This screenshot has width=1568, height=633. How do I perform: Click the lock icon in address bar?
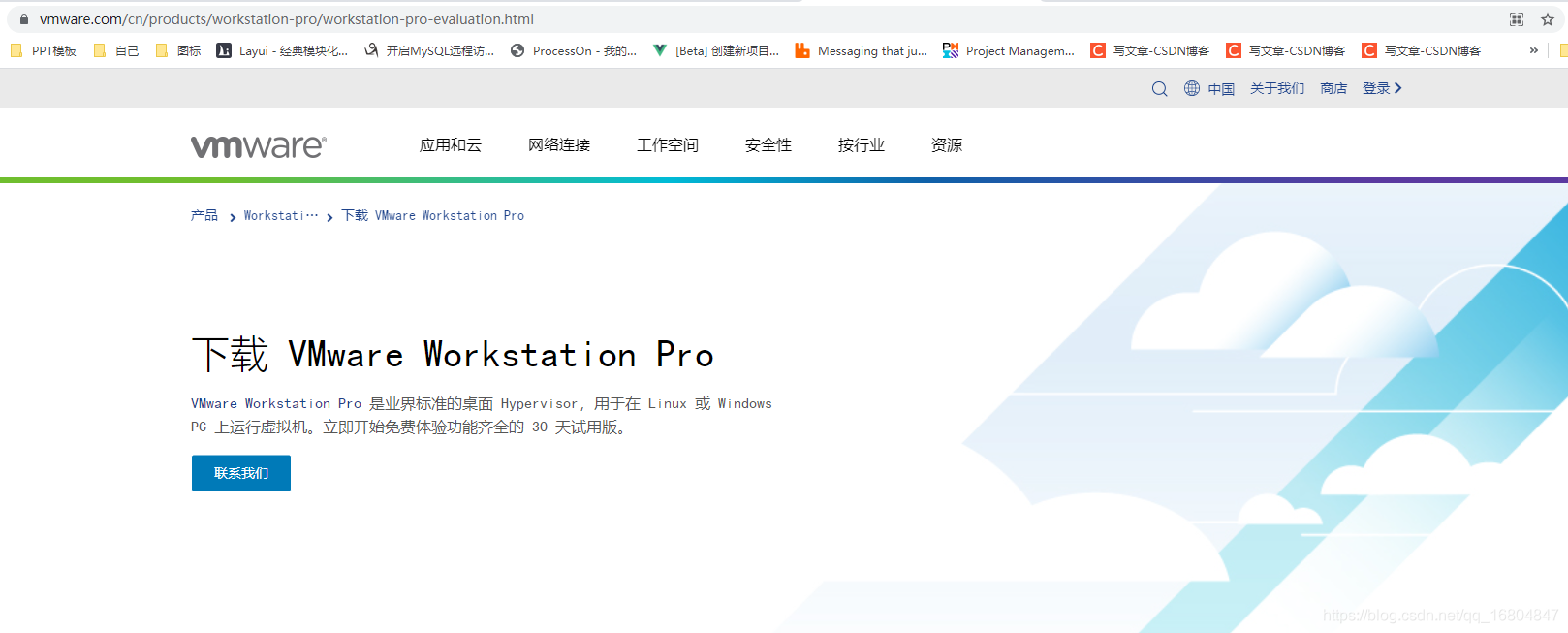(x=24, y=19)
